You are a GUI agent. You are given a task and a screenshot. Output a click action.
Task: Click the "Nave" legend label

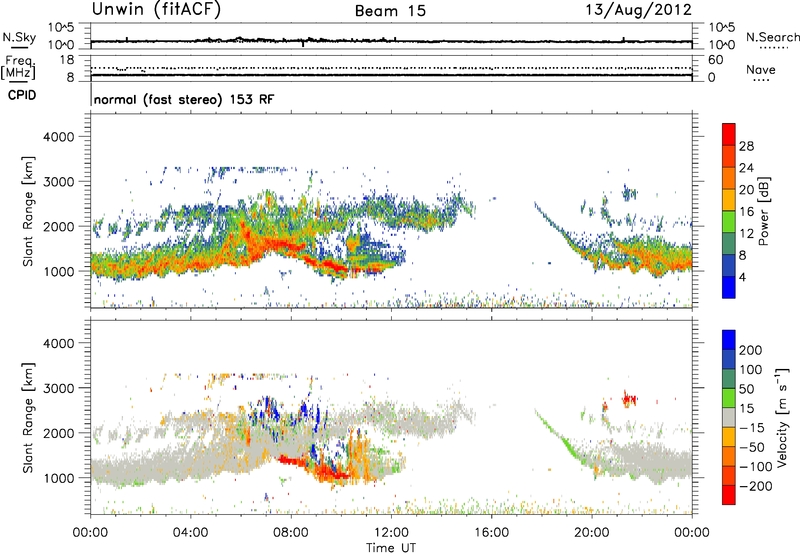coord(761,69)
